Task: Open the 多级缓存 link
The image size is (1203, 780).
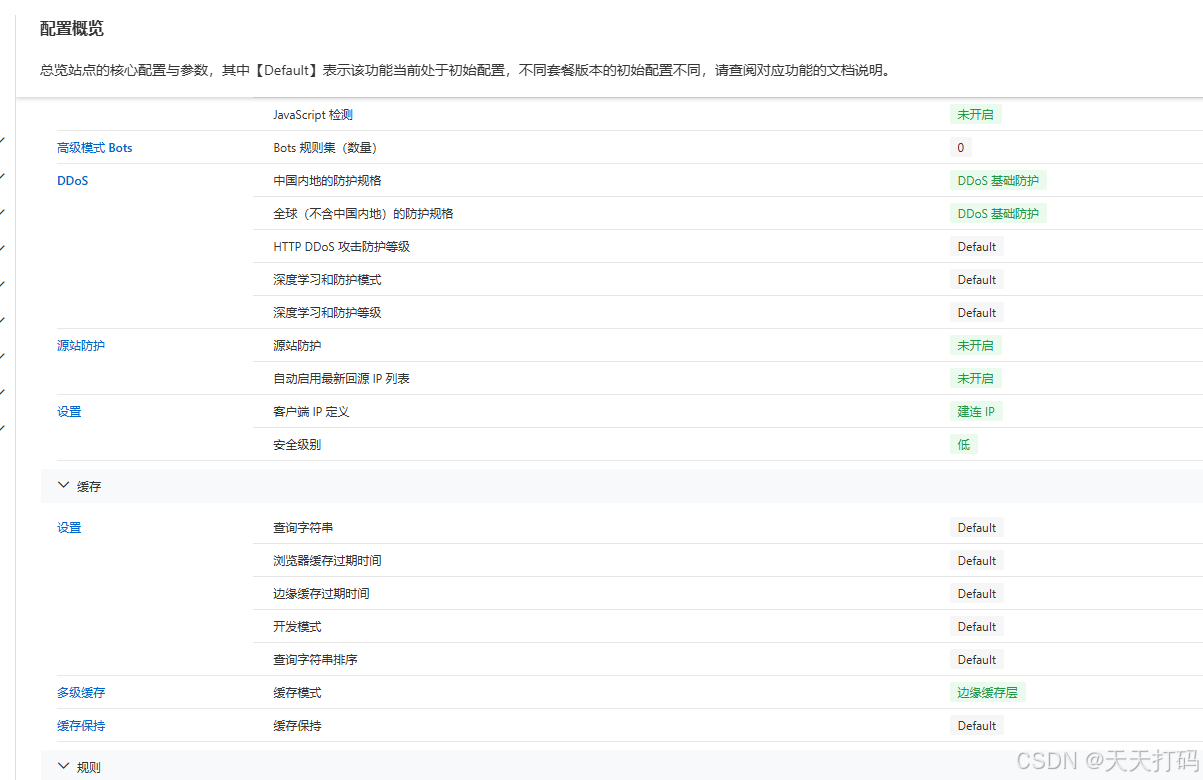Action: point(81,693)
